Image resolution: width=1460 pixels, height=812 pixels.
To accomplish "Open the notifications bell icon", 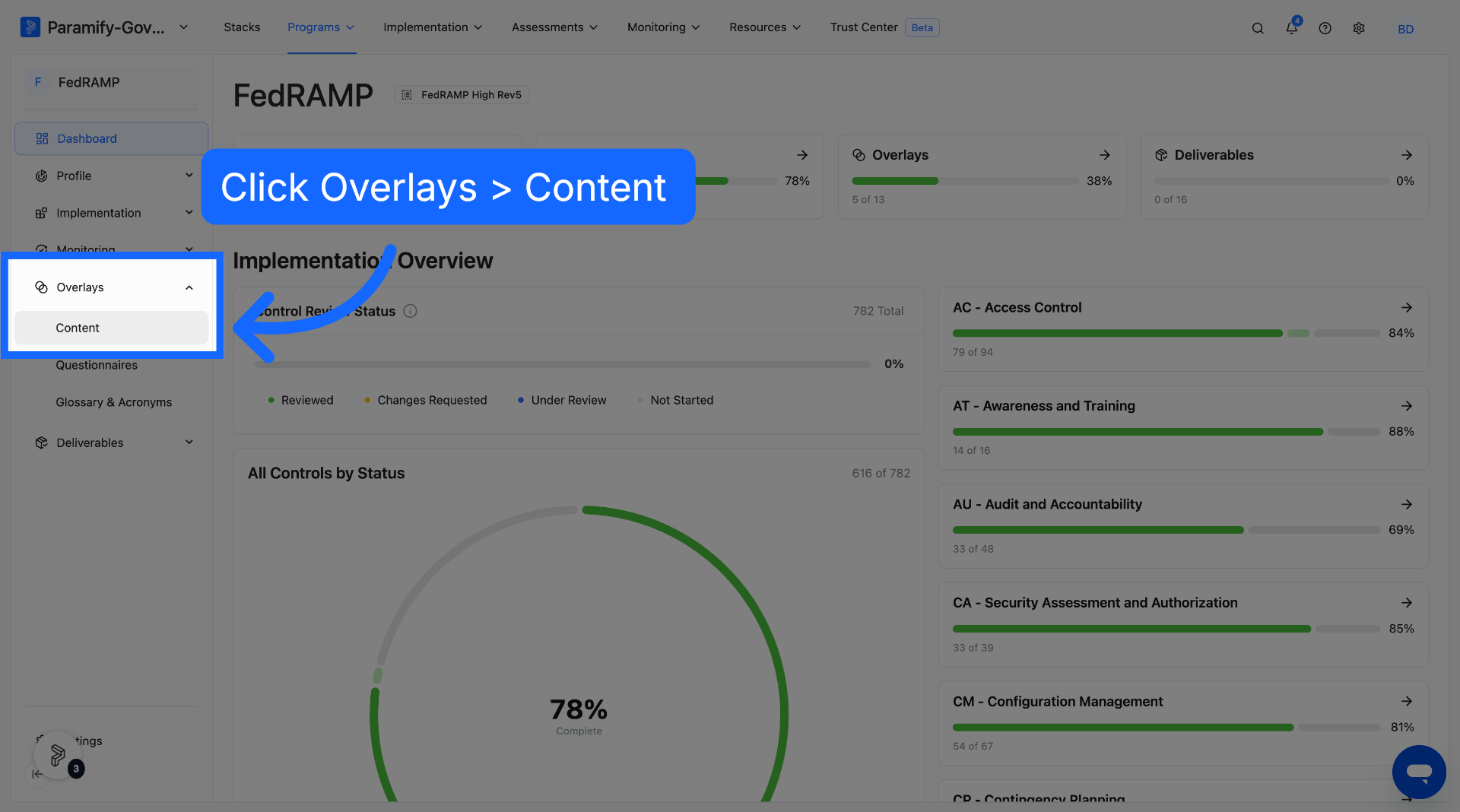I will (x=1292, y=27).
